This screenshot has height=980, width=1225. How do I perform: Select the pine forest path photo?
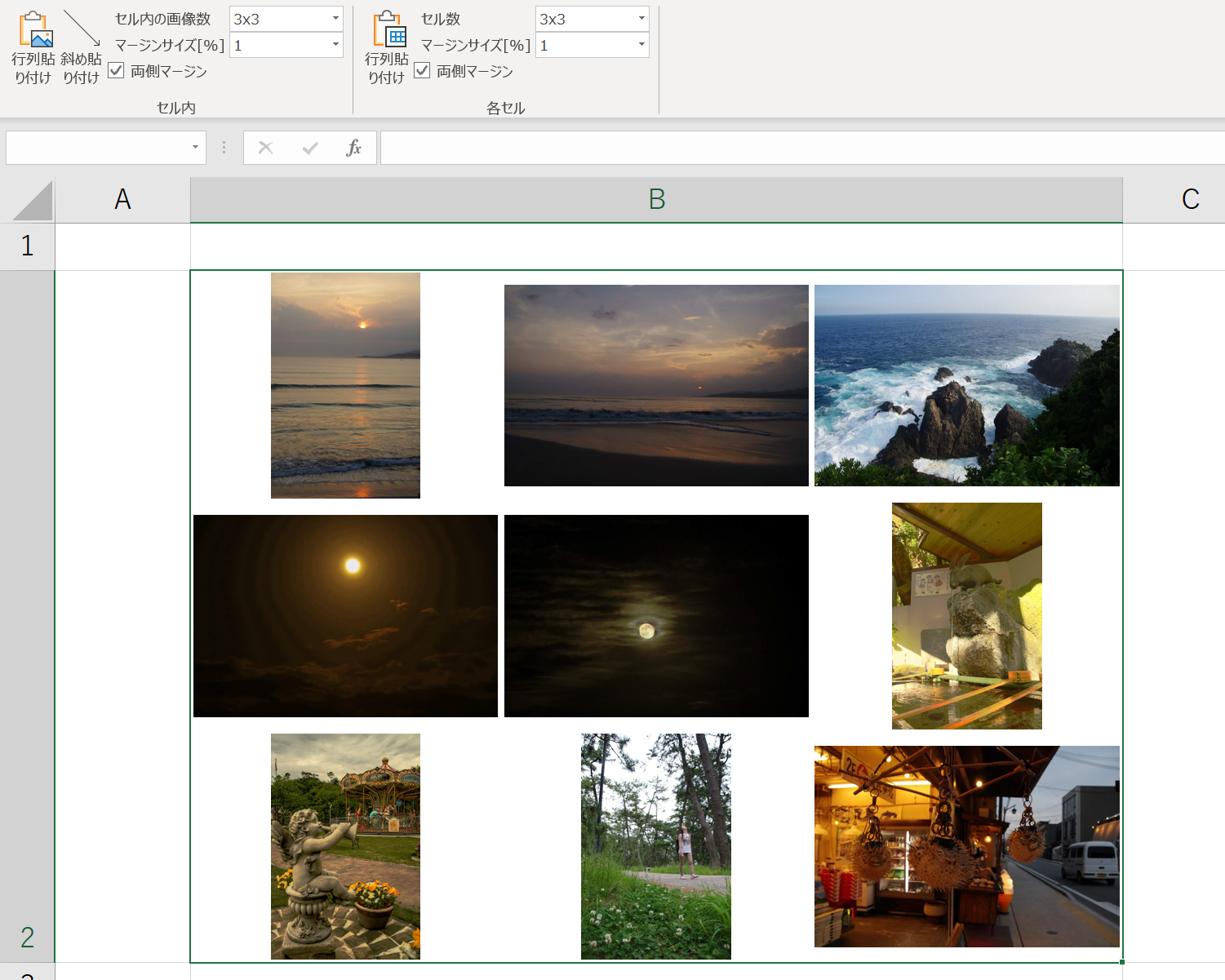pyautogui.click(x=656, y=846)
